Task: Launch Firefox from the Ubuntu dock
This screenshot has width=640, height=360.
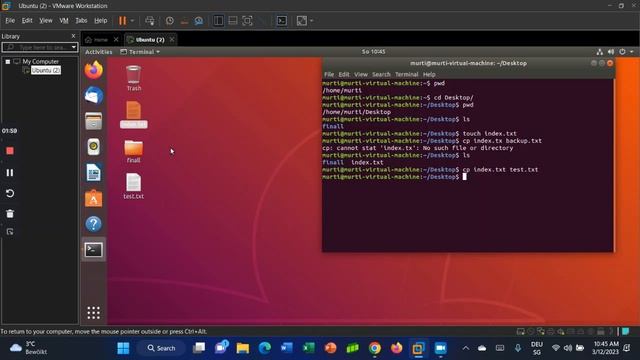Action: [x=93, y=70]
